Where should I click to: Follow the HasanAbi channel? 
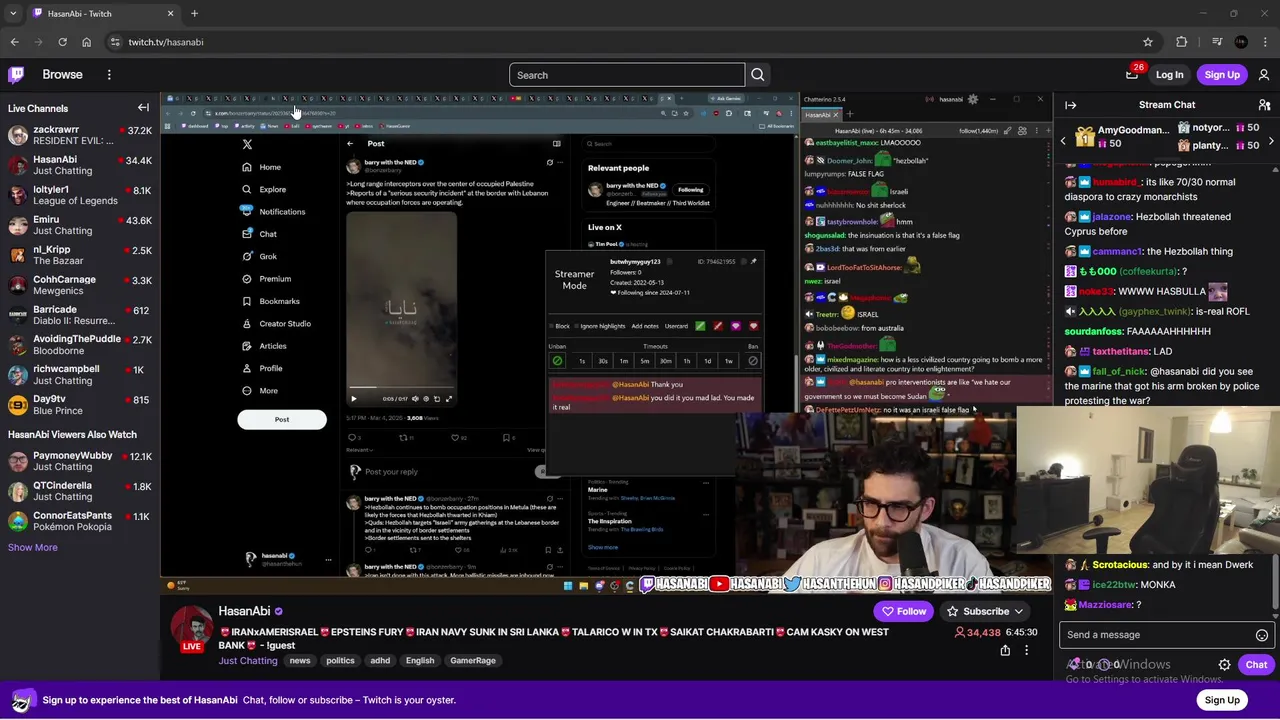tap(903, 611)
